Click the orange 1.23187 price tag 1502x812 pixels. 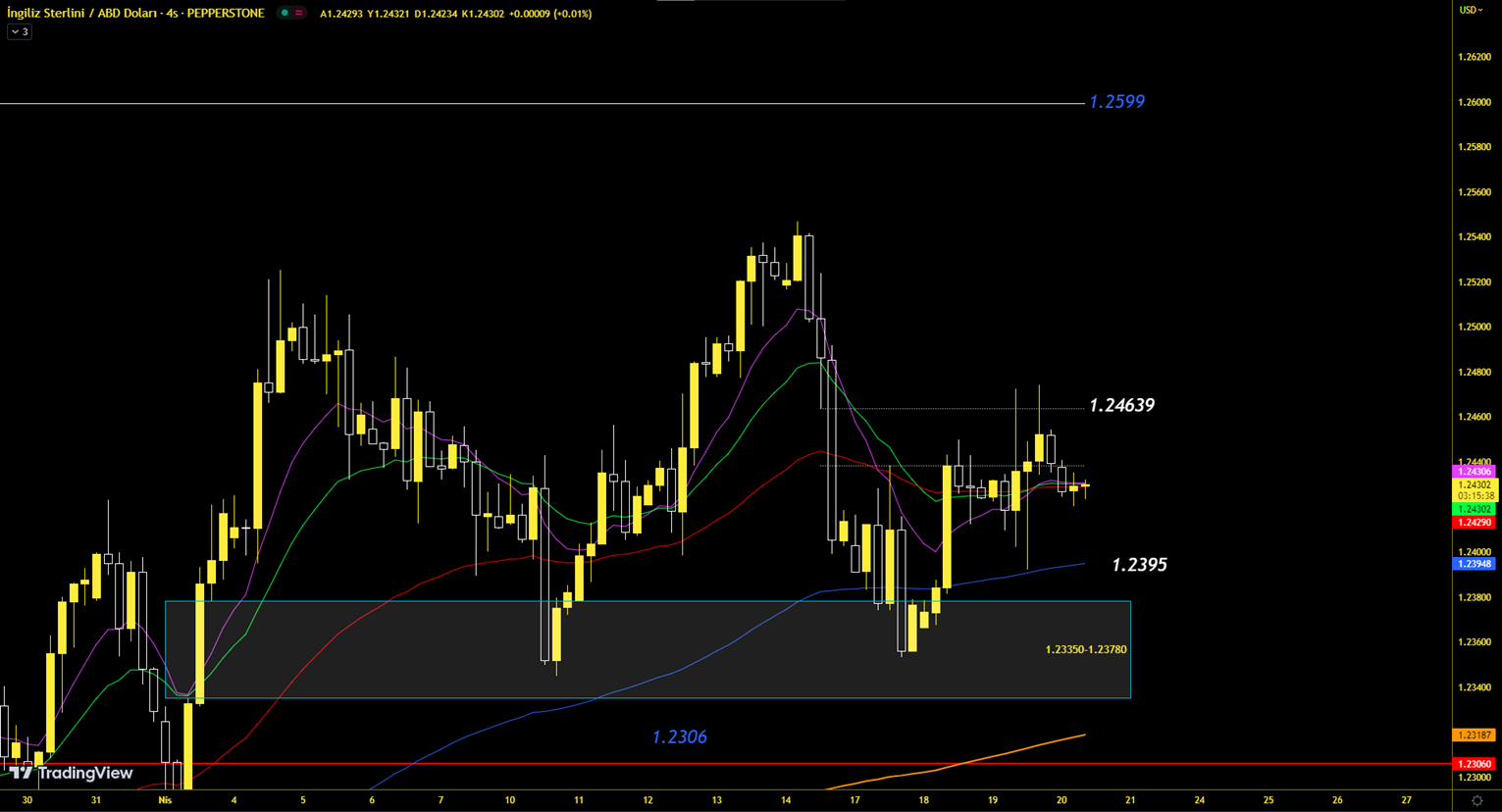point(1474,735)
